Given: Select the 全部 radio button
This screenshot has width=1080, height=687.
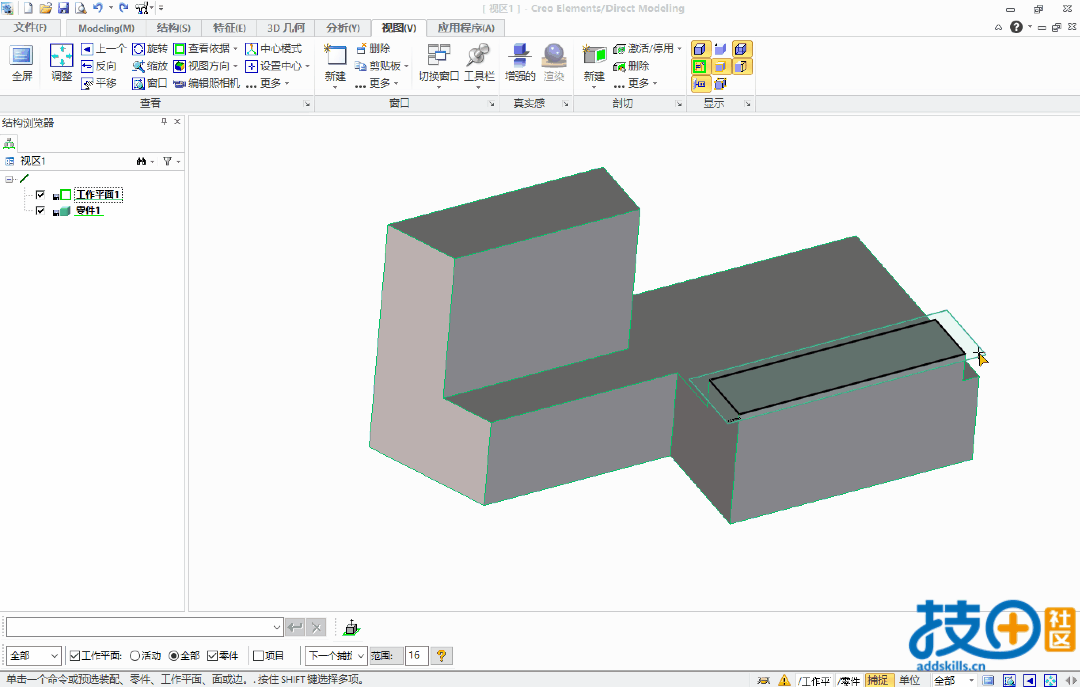Looking at the screenshot, I should click(174, 656).
